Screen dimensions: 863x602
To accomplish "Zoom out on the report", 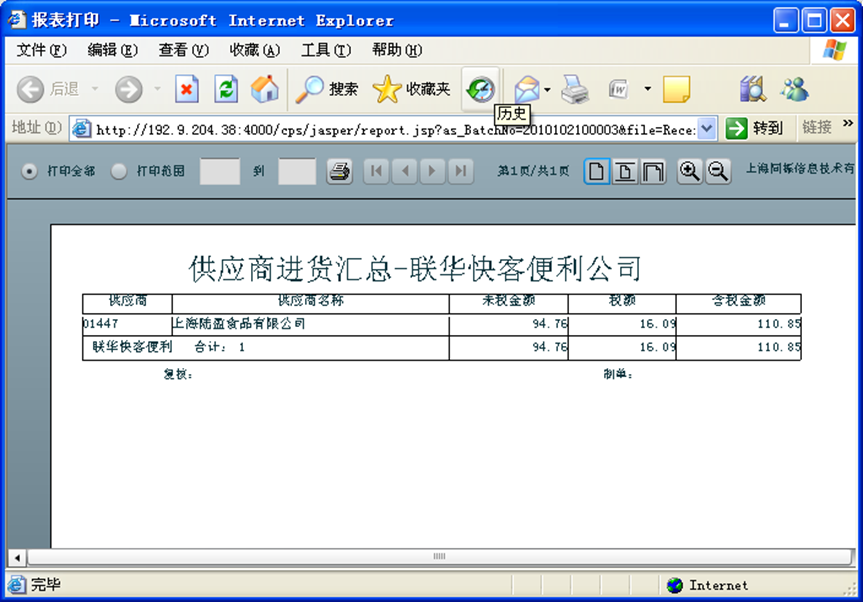I will (718, 171).
